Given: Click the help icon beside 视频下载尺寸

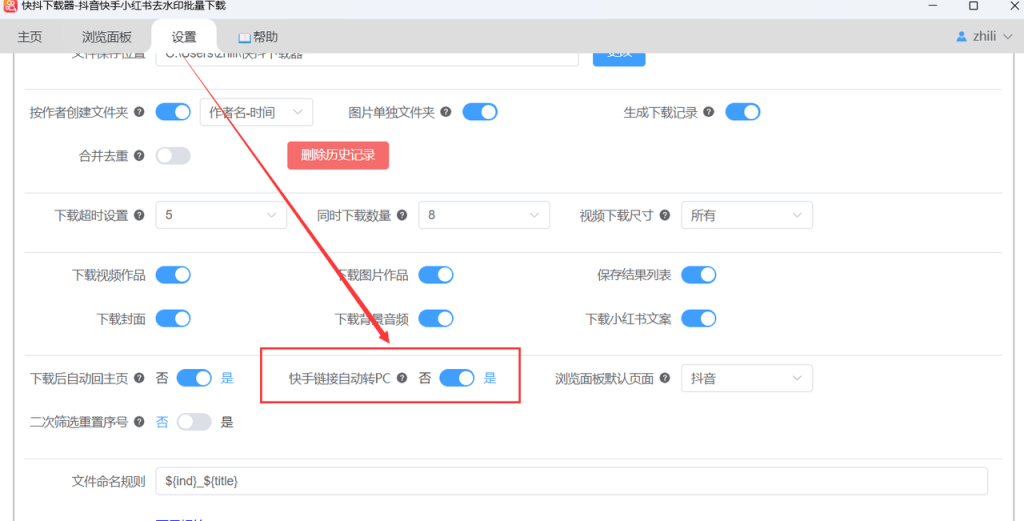Looking at the screenshot, I should point(665,215).
